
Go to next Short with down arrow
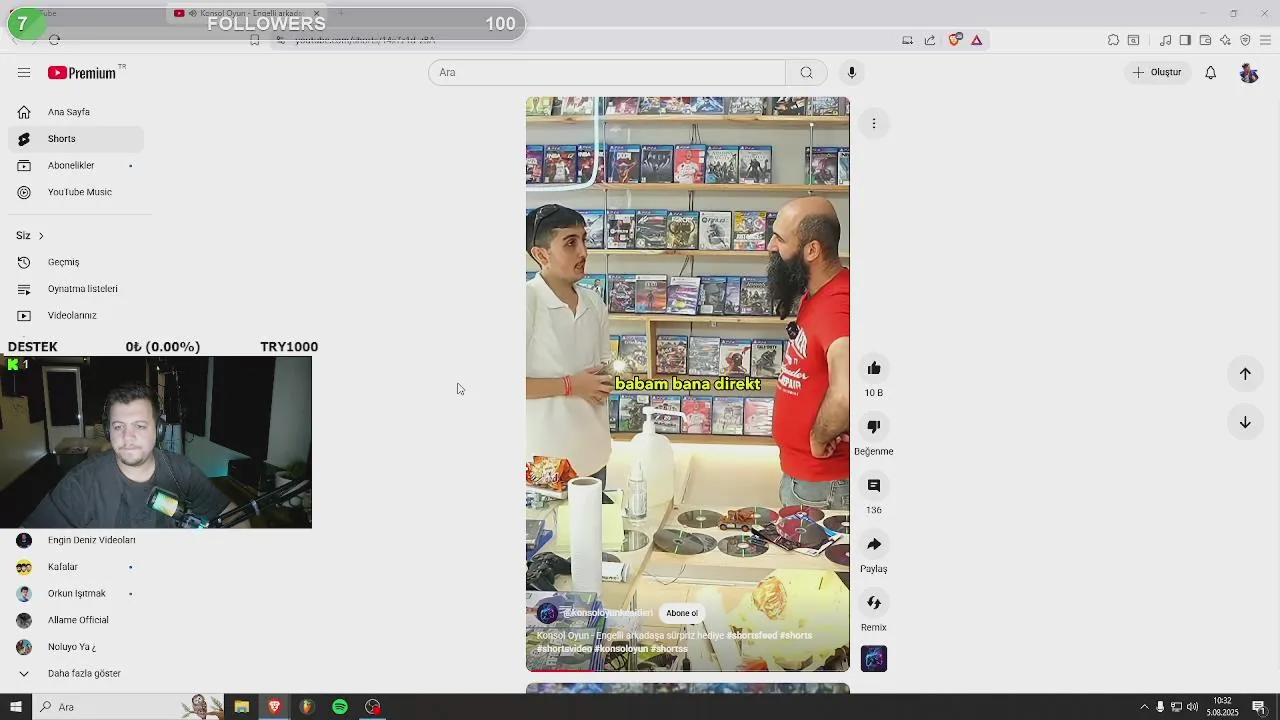(1245, 422)
